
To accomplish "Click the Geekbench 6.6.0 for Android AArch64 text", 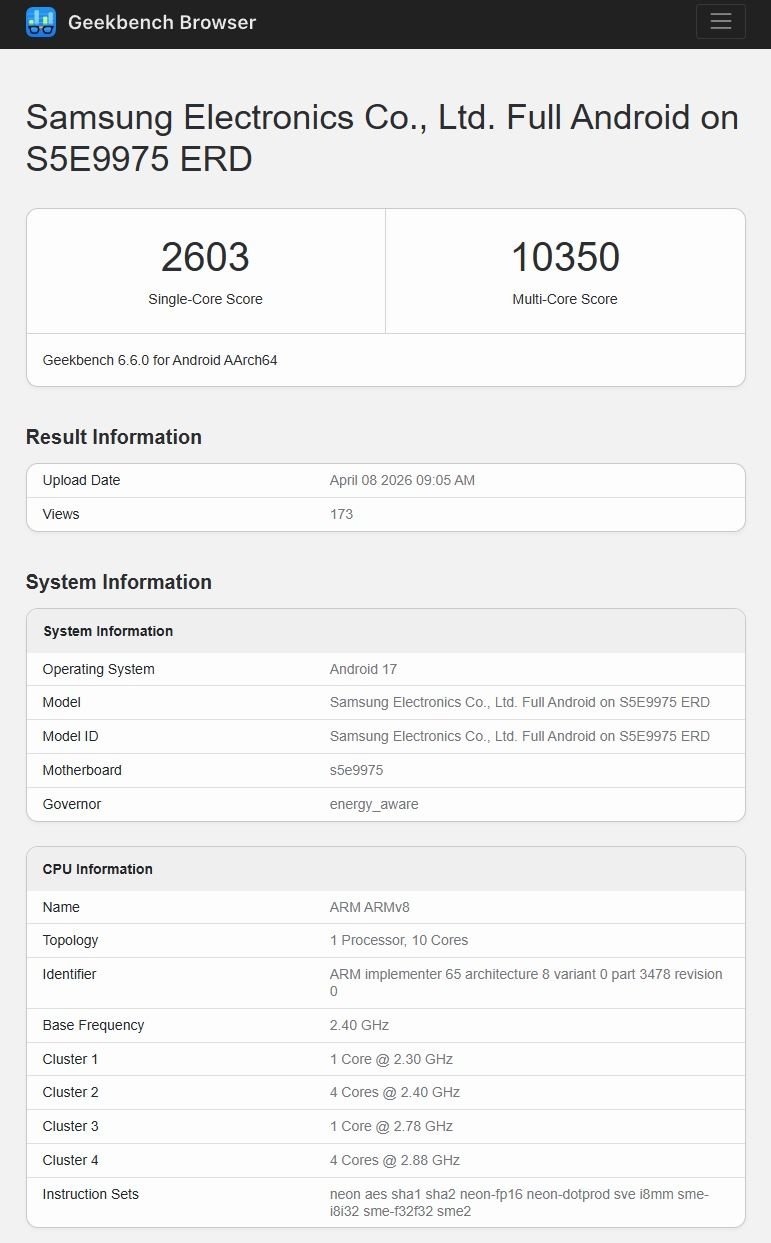I will [x=160, y=360].
